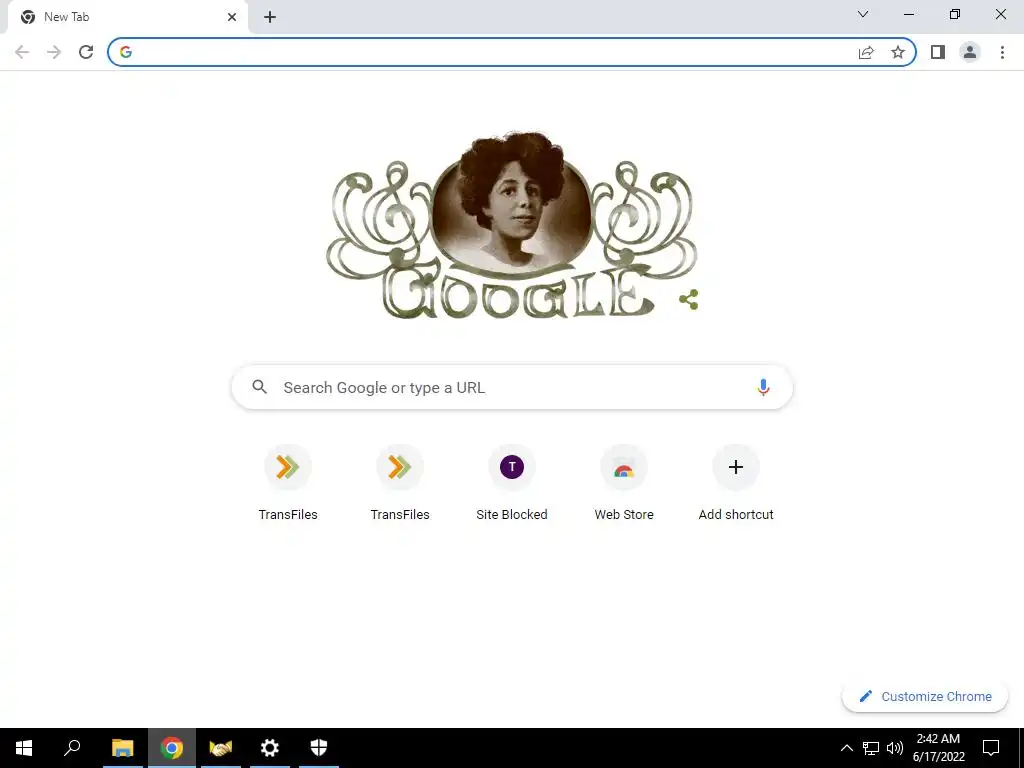The image size is (1024, 768).
Task: Share the Google doodle
Action: click(688, 300)
